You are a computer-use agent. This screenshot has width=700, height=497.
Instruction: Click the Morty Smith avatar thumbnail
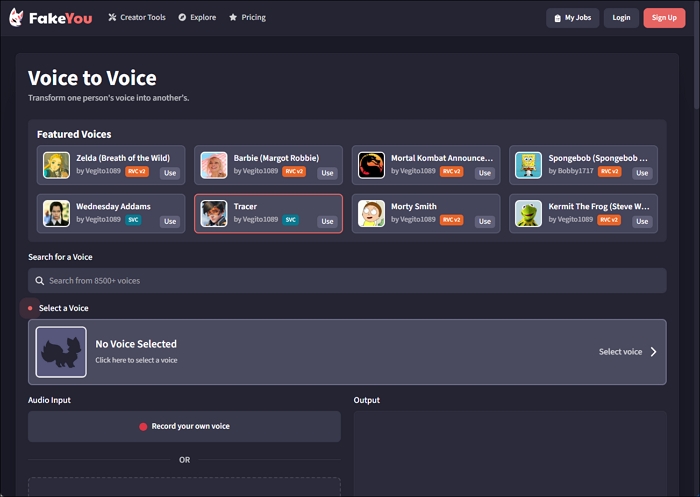[371, 213]
